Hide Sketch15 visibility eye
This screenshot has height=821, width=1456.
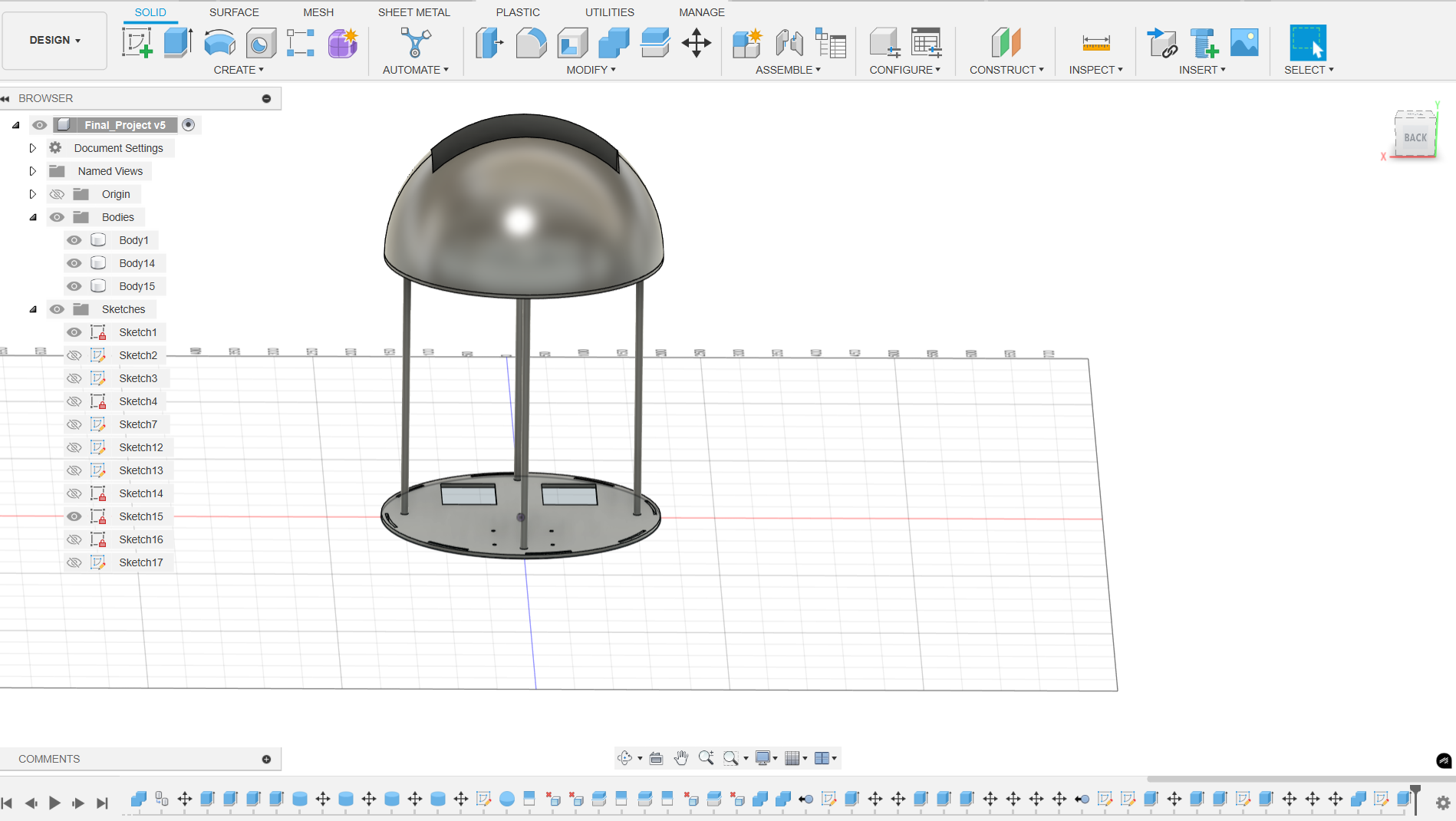click(x=74, y=516)
